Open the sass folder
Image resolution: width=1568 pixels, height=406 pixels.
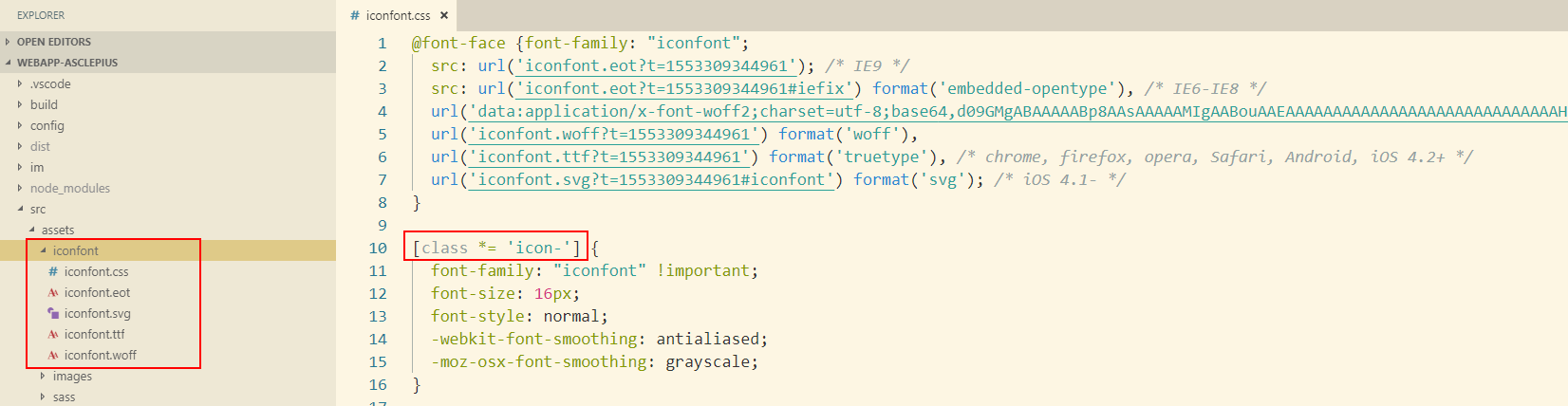[x=64, y=397]
